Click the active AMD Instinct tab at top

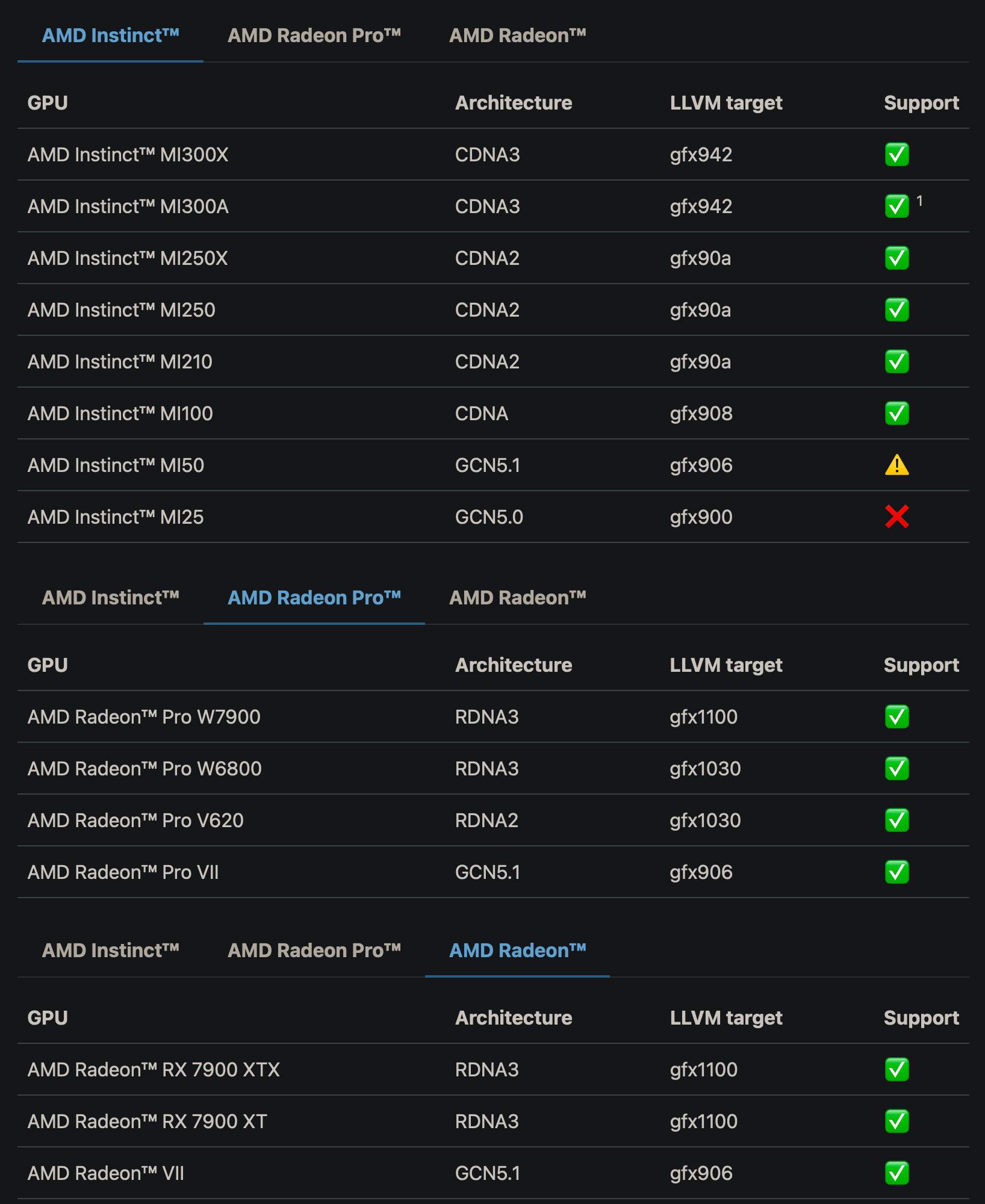click(110, 36)
